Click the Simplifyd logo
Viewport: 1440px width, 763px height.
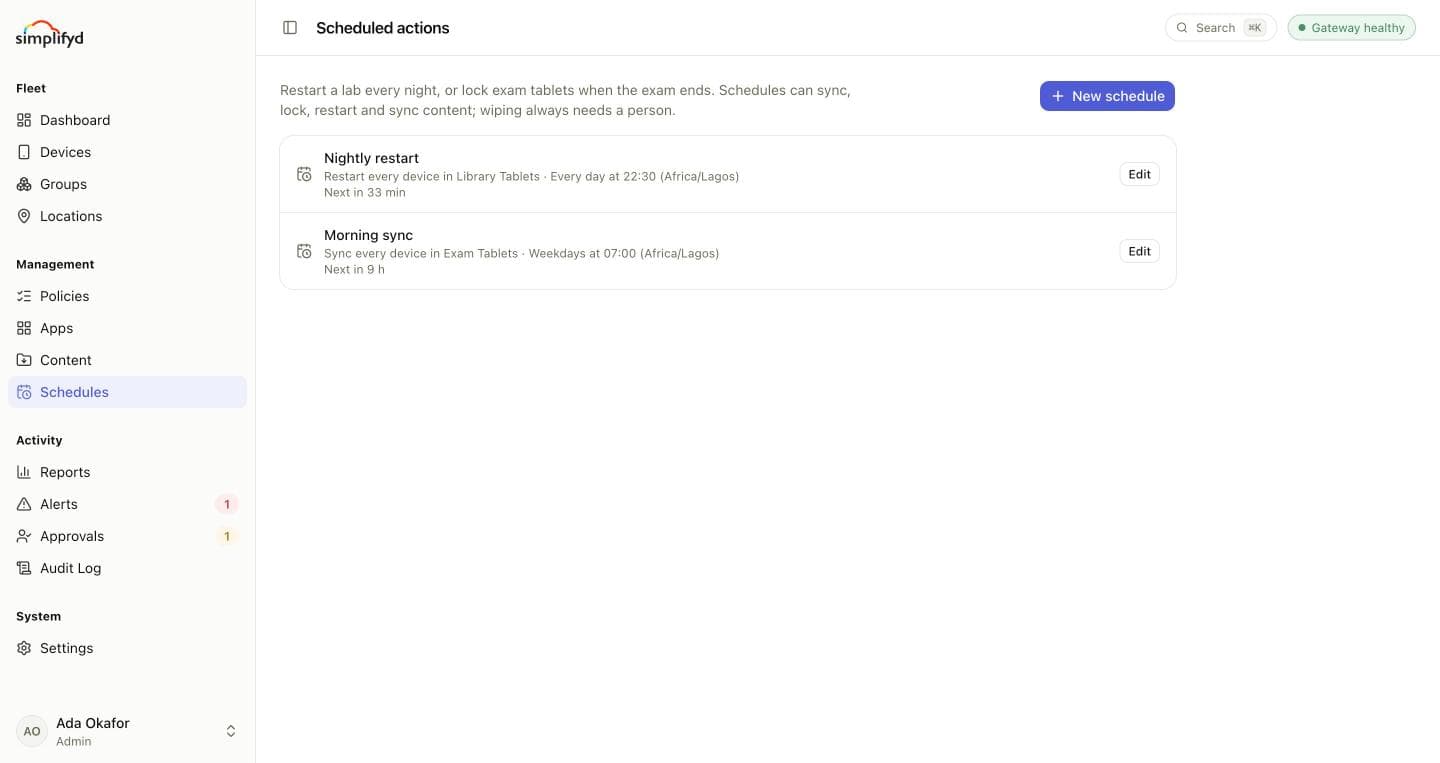pyautogui.click(x=50, y=34)
